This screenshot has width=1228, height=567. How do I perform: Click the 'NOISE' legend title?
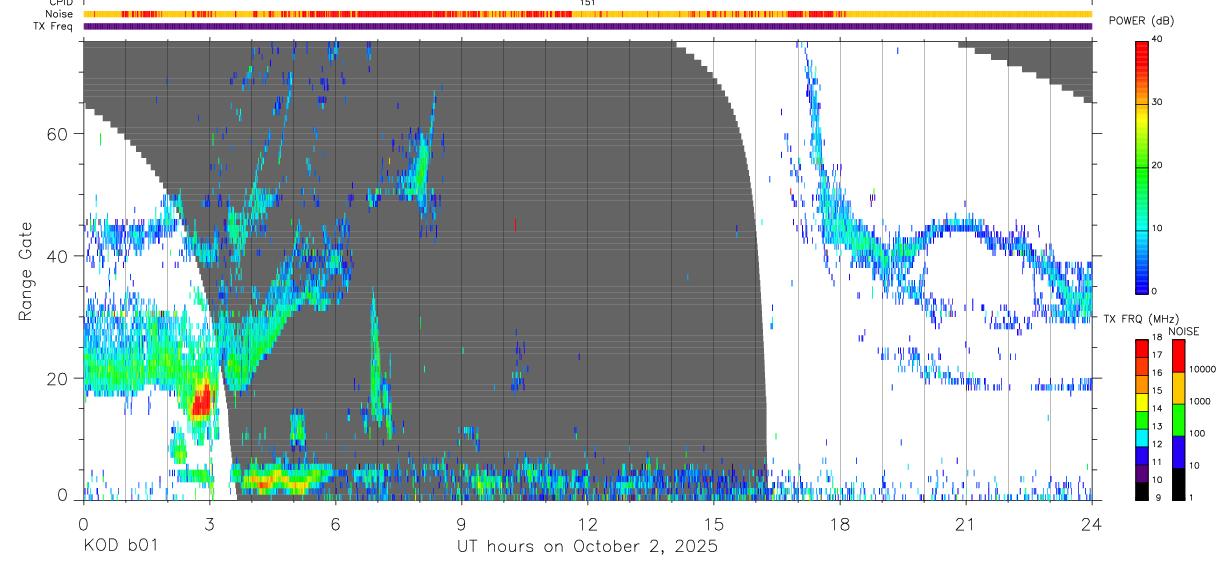pos(1185,331)
